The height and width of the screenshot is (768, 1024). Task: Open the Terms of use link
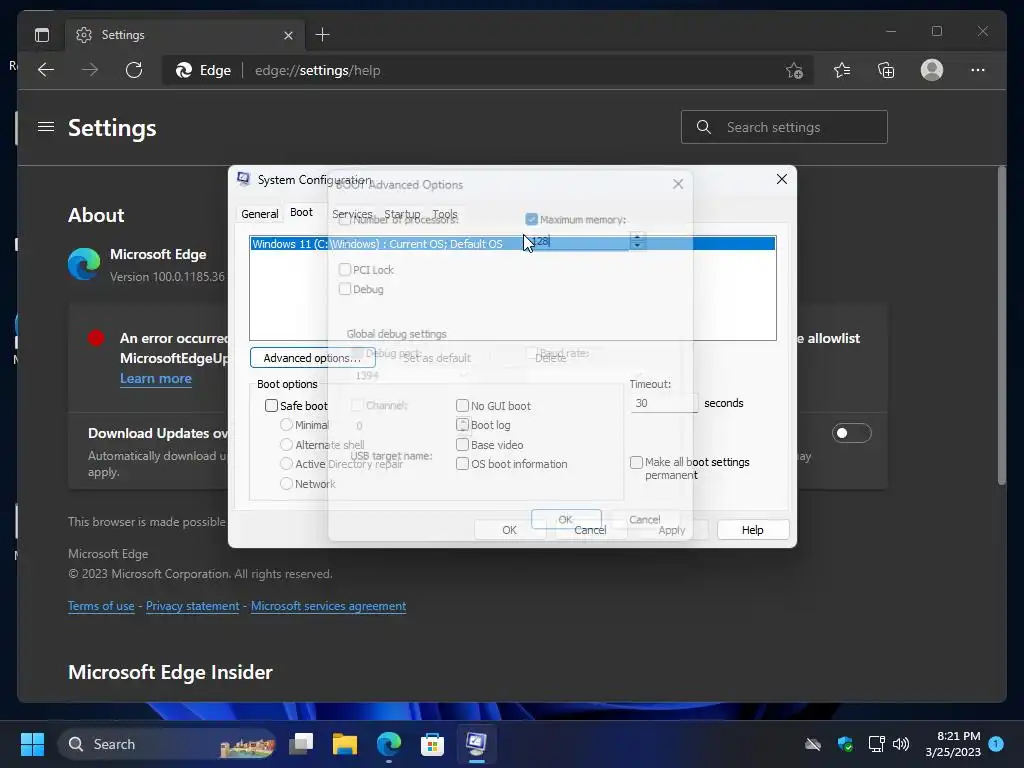(x=101, y=606)
